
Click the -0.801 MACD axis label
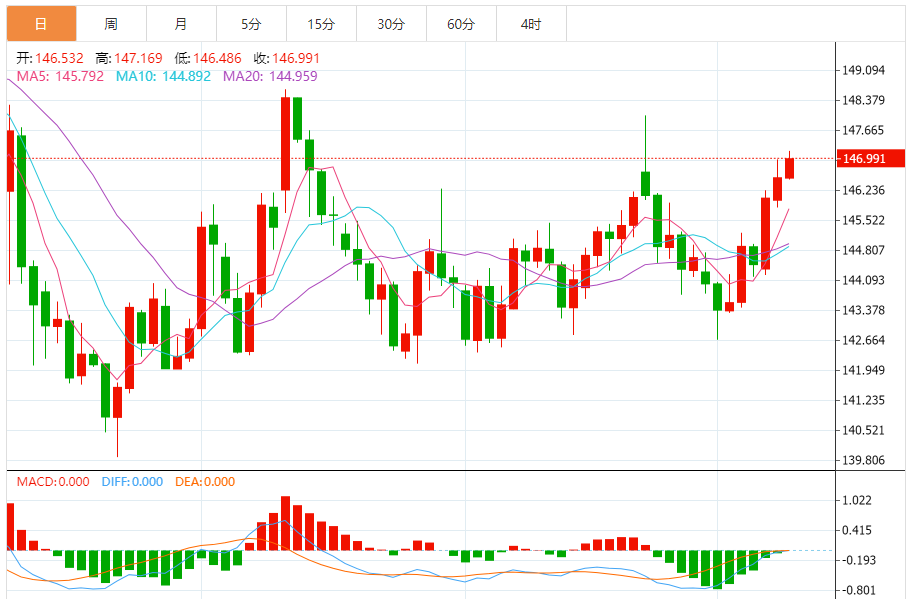coord(858,590)
